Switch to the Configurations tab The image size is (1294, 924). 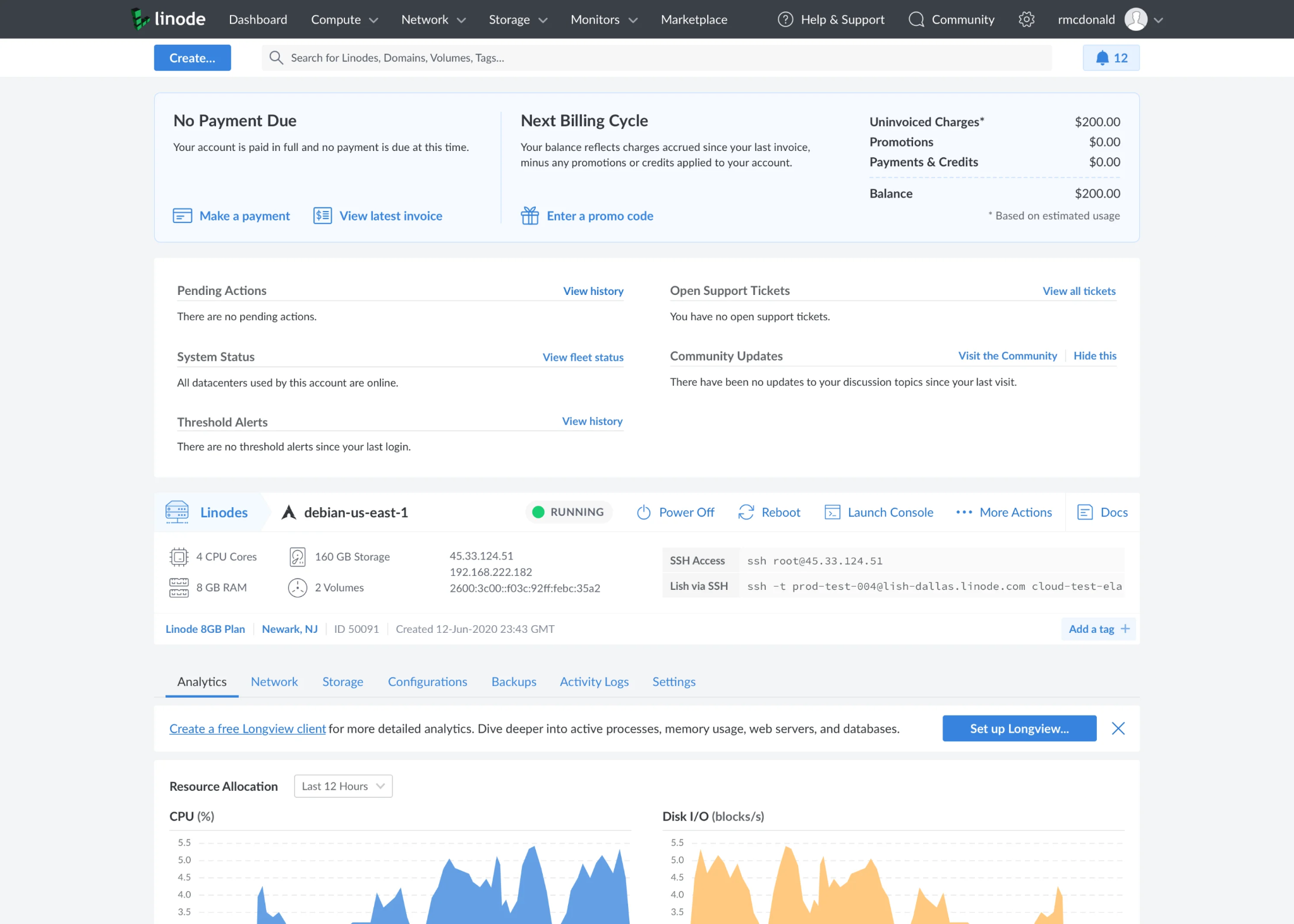pos(427,681)
